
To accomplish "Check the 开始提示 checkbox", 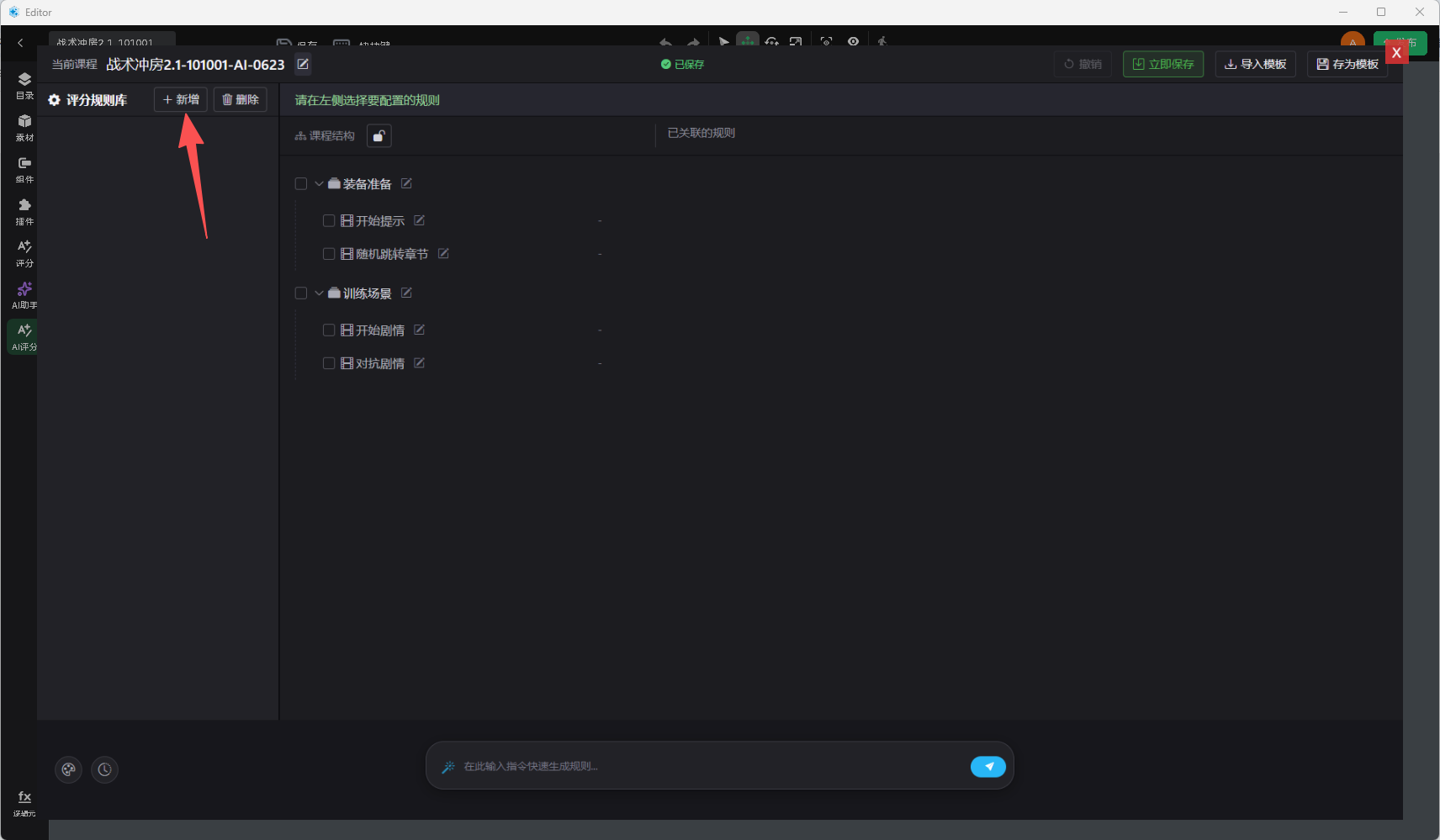I will pos(329,220).
